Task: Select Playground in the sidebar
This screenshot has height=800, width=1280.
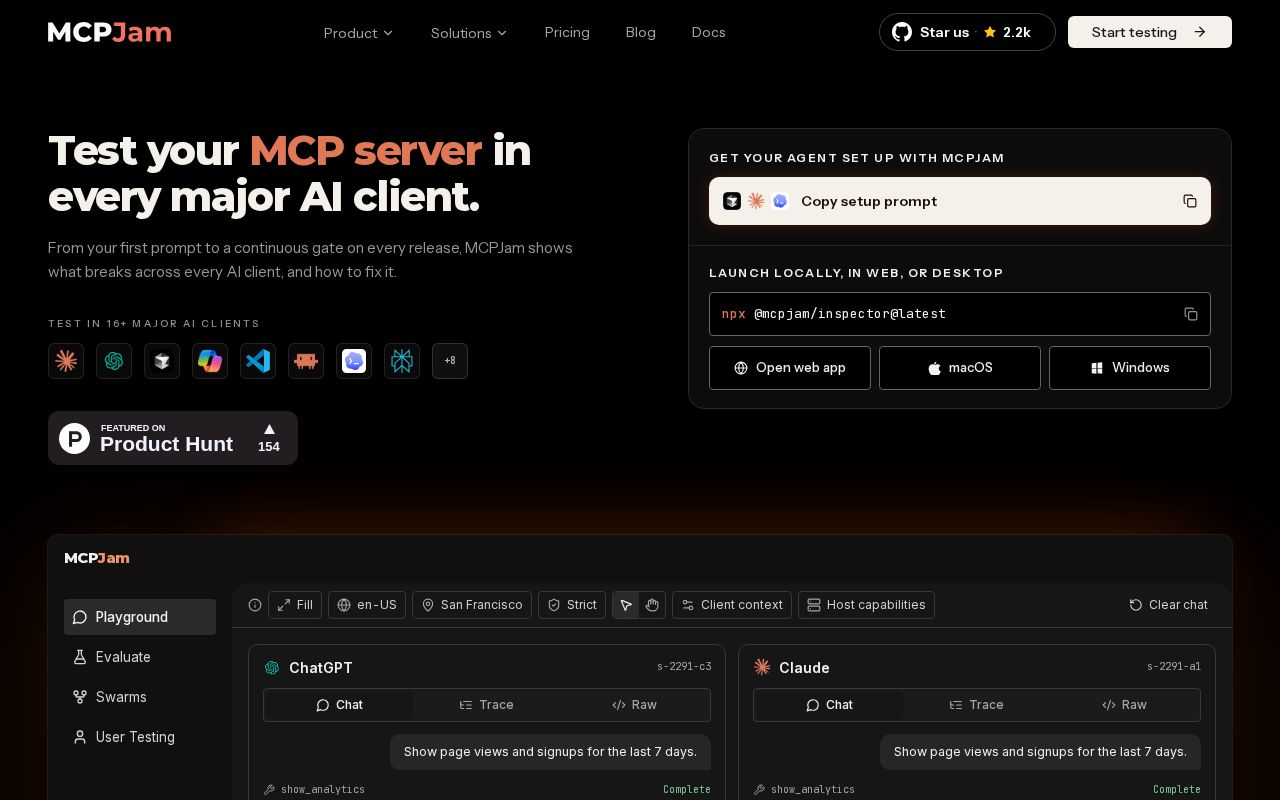Action: pos(140,617)
